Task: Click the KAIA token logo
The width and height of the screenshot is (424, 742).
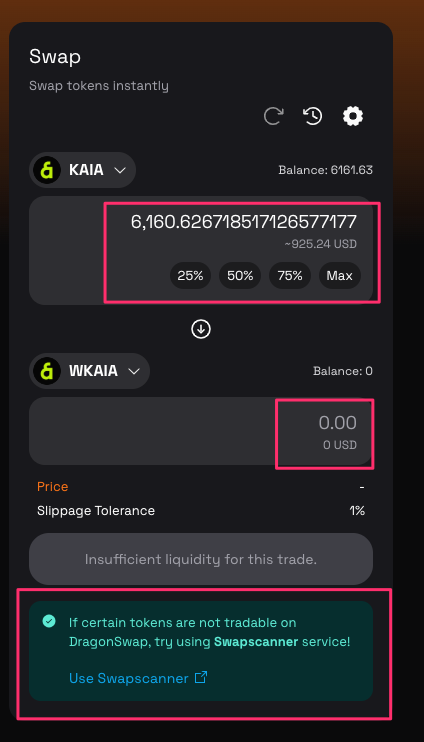Action: 47,170
